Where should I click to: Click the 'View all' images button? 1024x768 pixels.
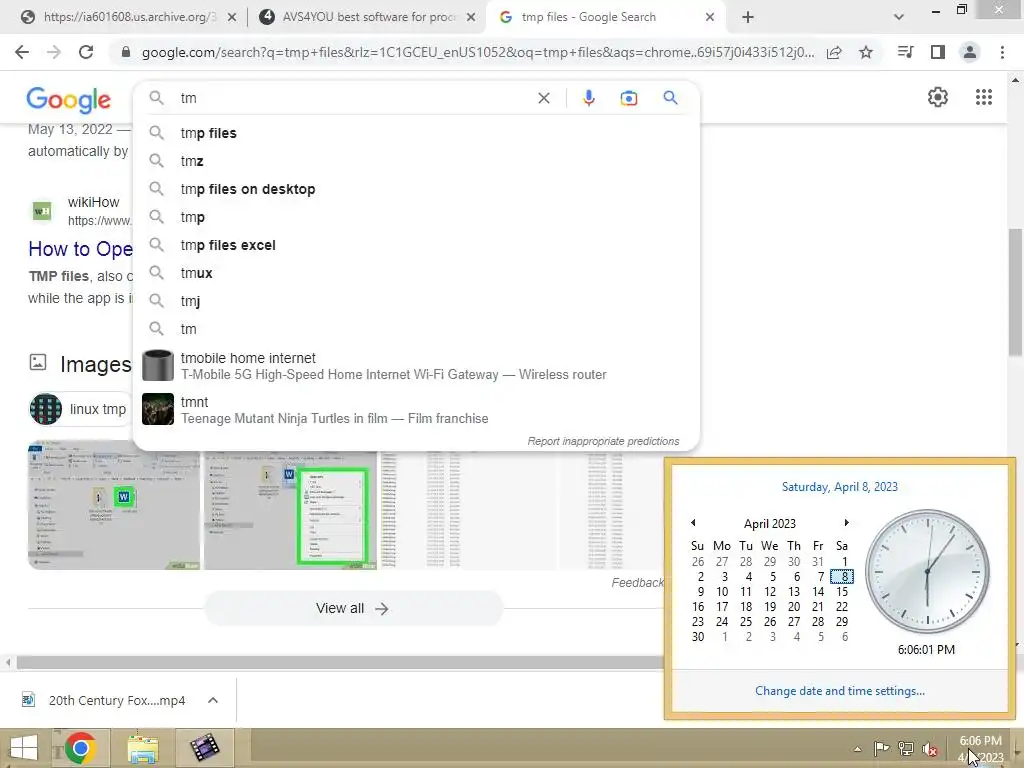point(353,608)
